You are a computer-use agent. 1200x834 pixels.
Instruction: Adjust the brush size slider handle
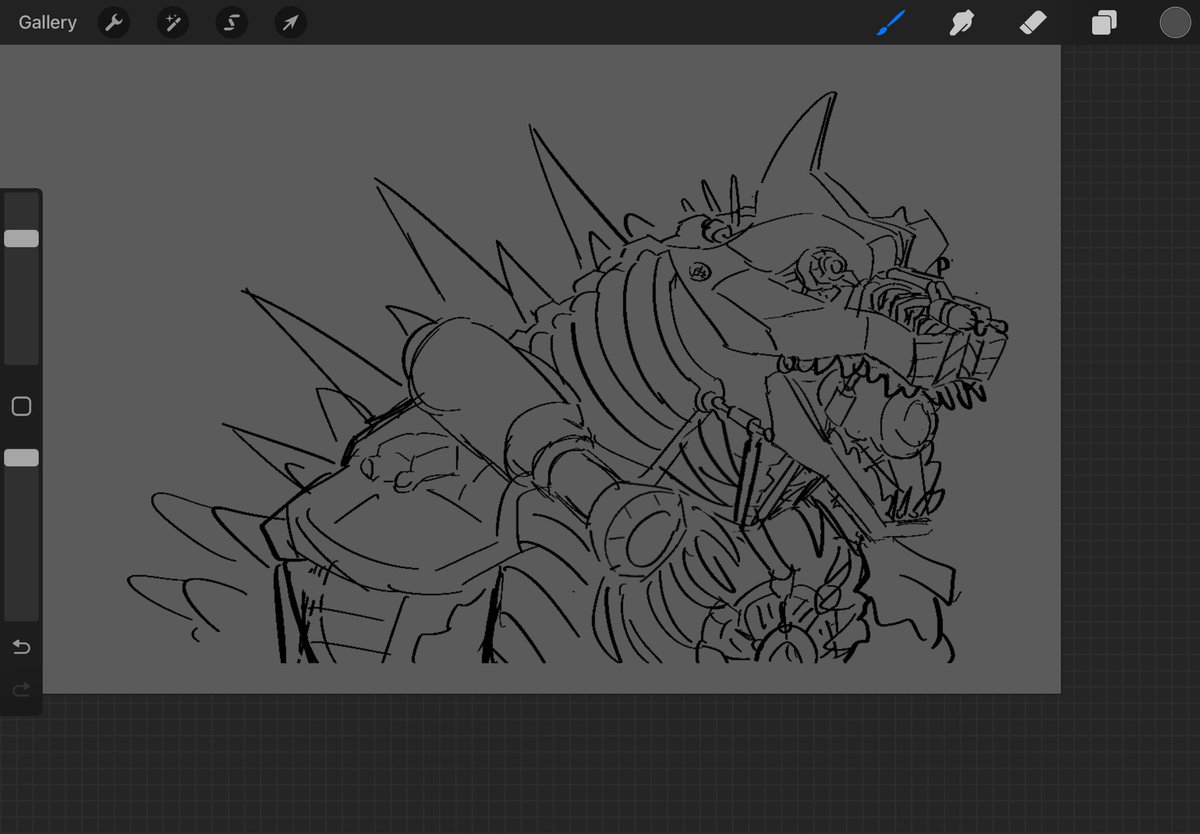click(x=21, y=238)
